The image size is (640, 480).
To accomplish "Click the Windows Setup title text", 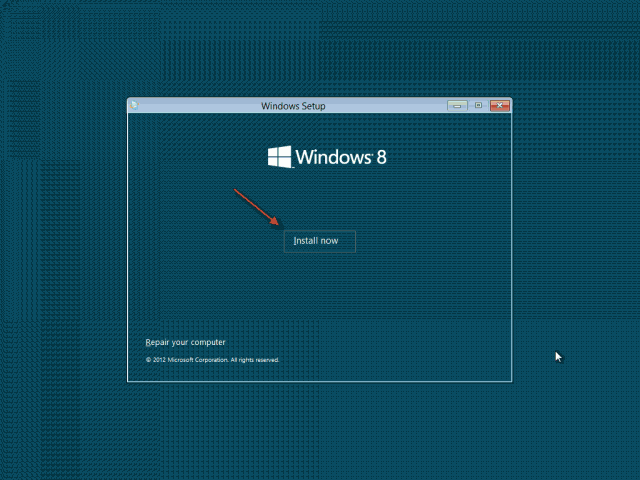I will tap(293, 106).
